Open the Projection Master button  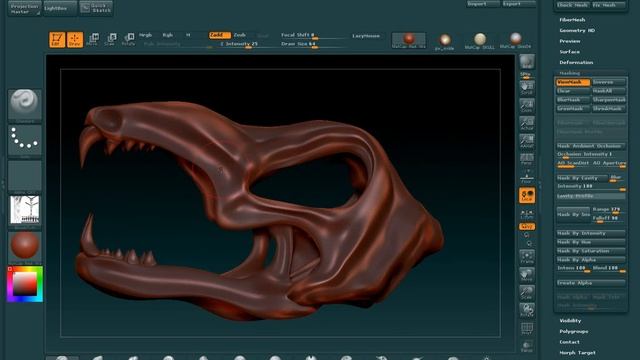click(x=24, y=8)
